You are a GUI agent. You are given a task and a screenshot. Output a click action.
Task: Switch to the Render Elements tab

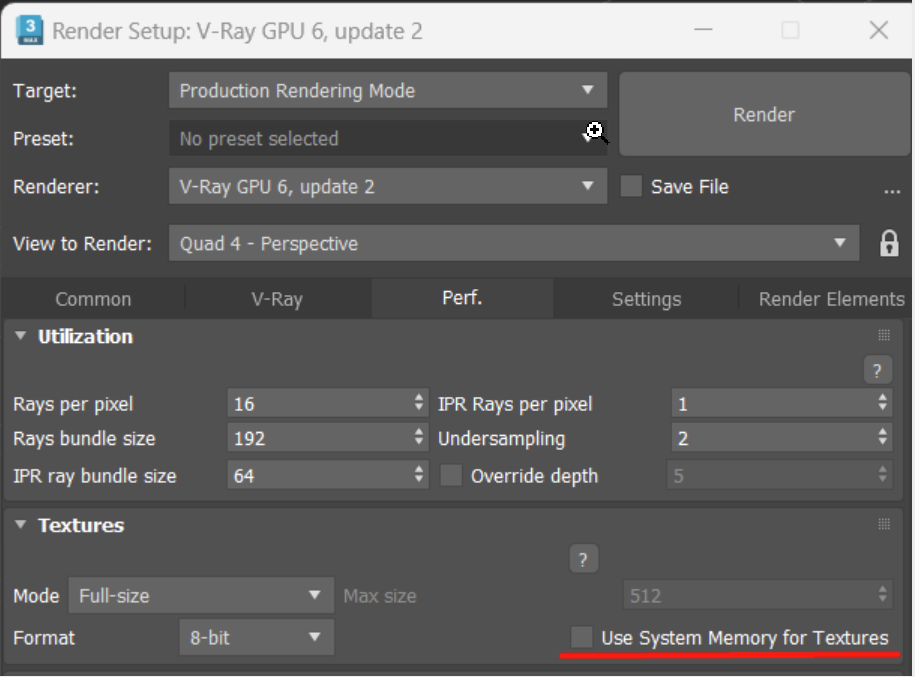pyautogui.click(x=830, y=299)
